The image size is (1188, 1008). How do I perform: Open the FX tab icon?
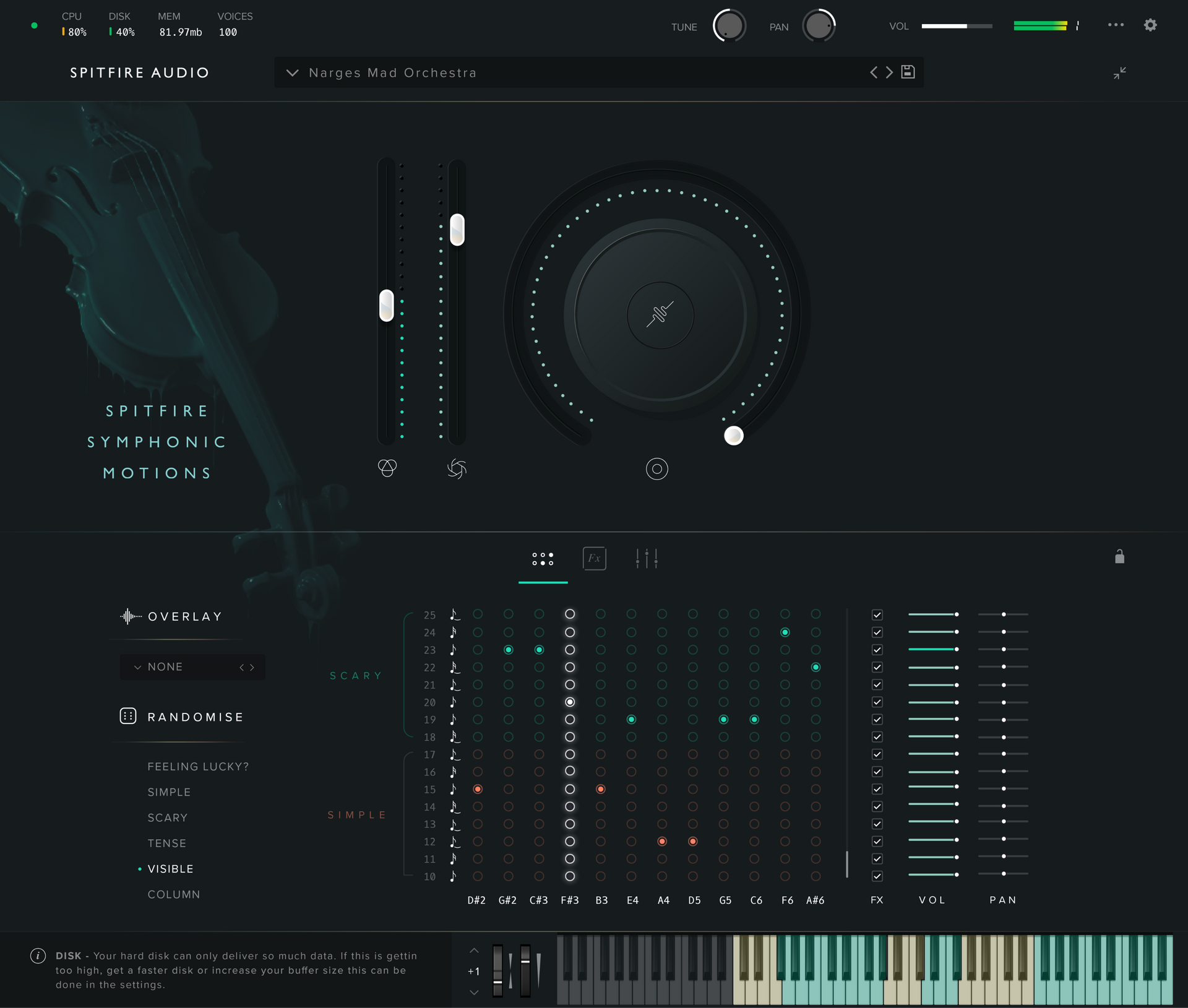pyautogui.click(x=594, y=558)
